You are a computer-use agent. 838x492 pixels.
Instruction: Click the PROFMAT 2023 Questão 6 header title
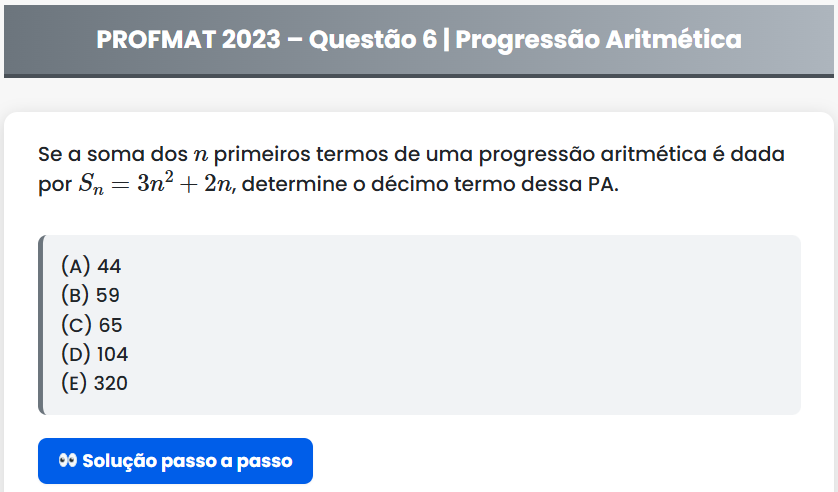(x=419, y=40)
